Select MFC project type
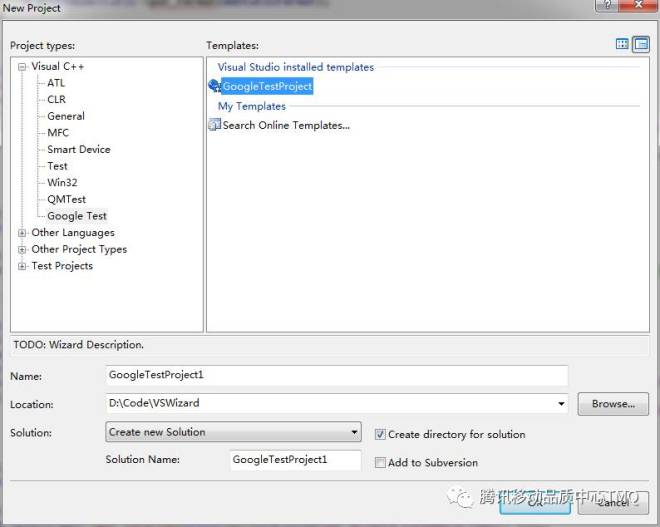The height and width of the screenshot is (527, 660). [x=58, y=133]
